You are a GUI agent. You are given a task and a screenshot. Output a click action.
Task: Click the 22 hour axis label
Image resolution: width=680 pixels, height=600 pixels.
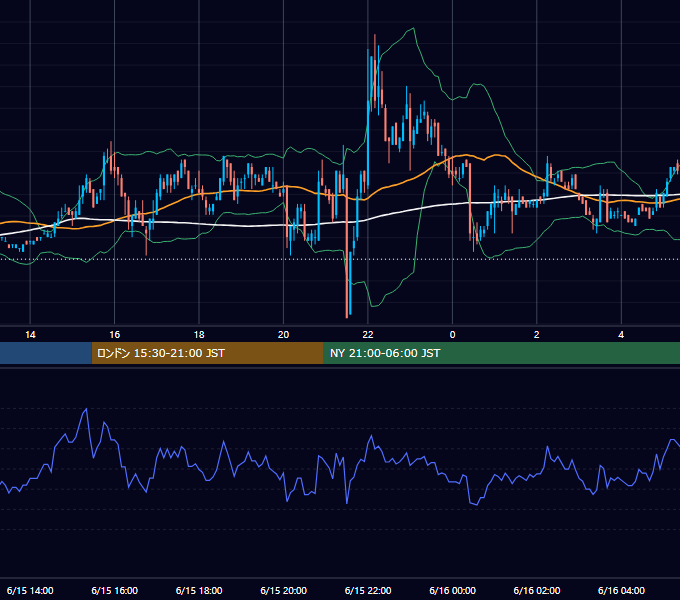click(368, 335)
